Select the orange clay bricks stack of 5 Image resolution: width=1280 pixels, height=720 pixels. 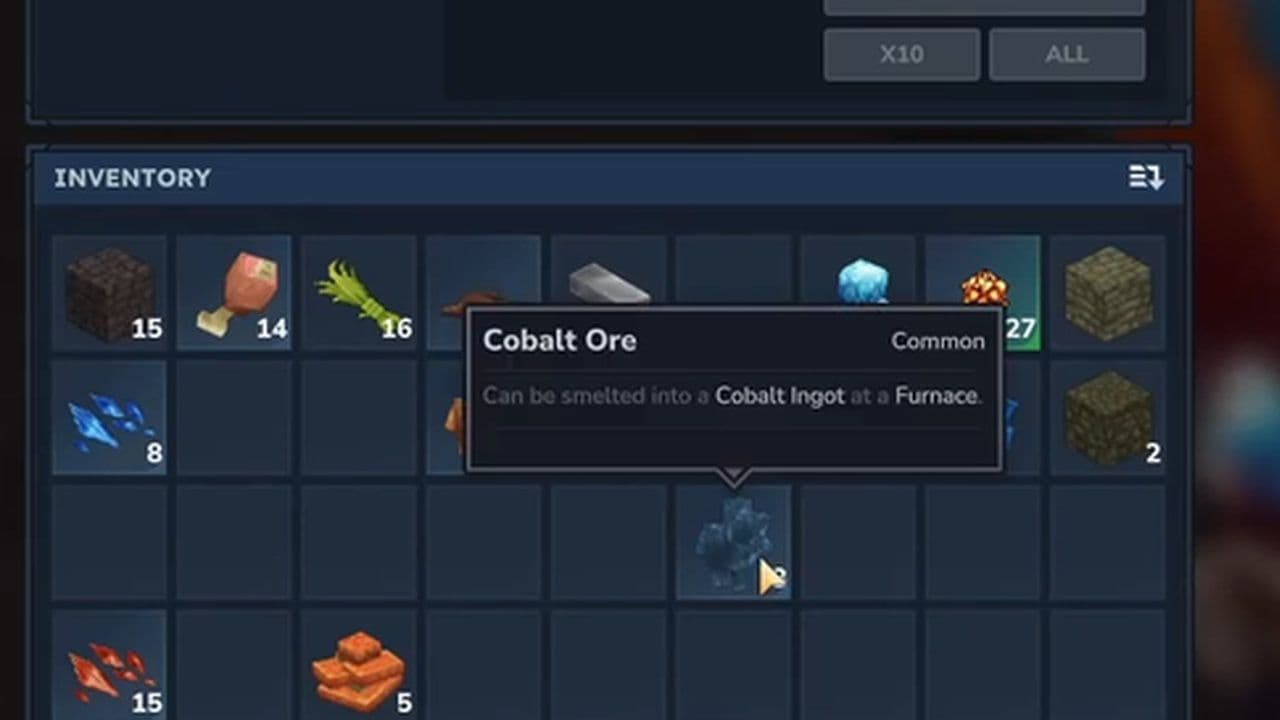click(x=359, y=665)
